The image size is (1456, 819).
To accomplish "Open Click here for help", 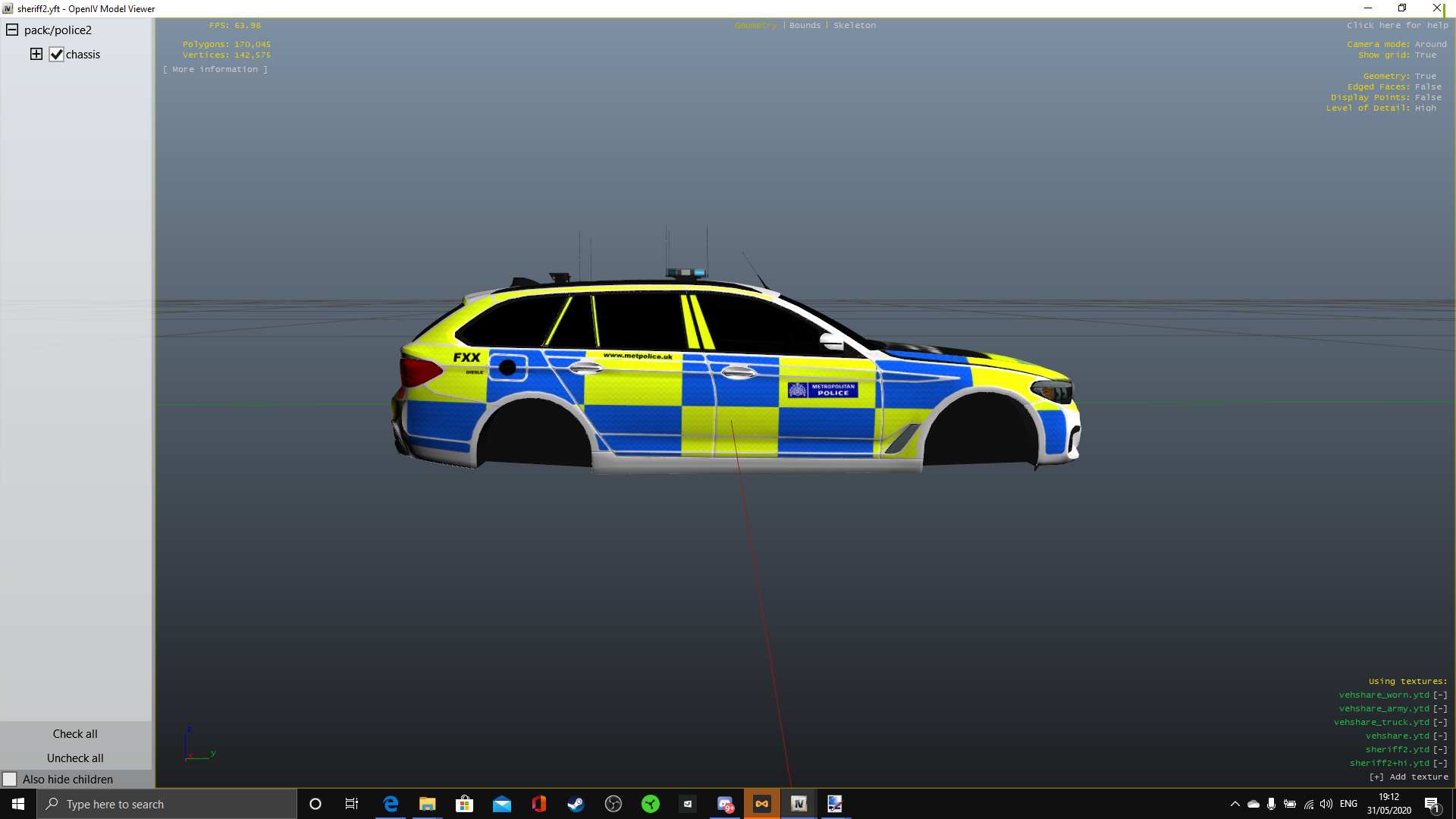I will tap(1397, 25).
